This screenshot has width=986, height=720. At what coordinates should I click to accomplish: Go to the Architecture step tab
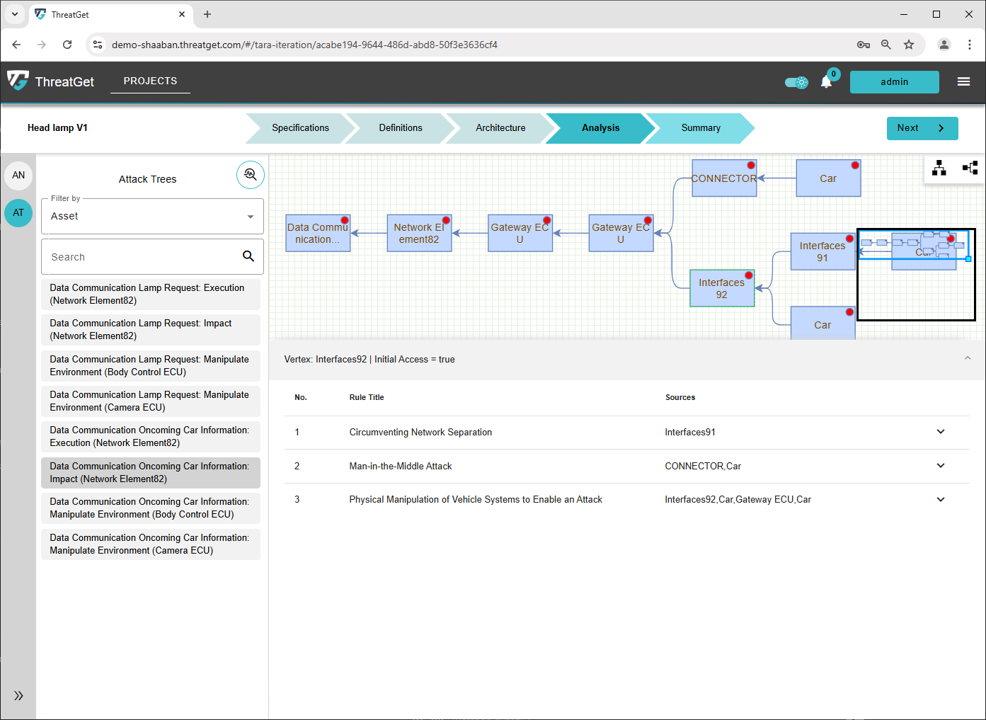click(500, 128)
